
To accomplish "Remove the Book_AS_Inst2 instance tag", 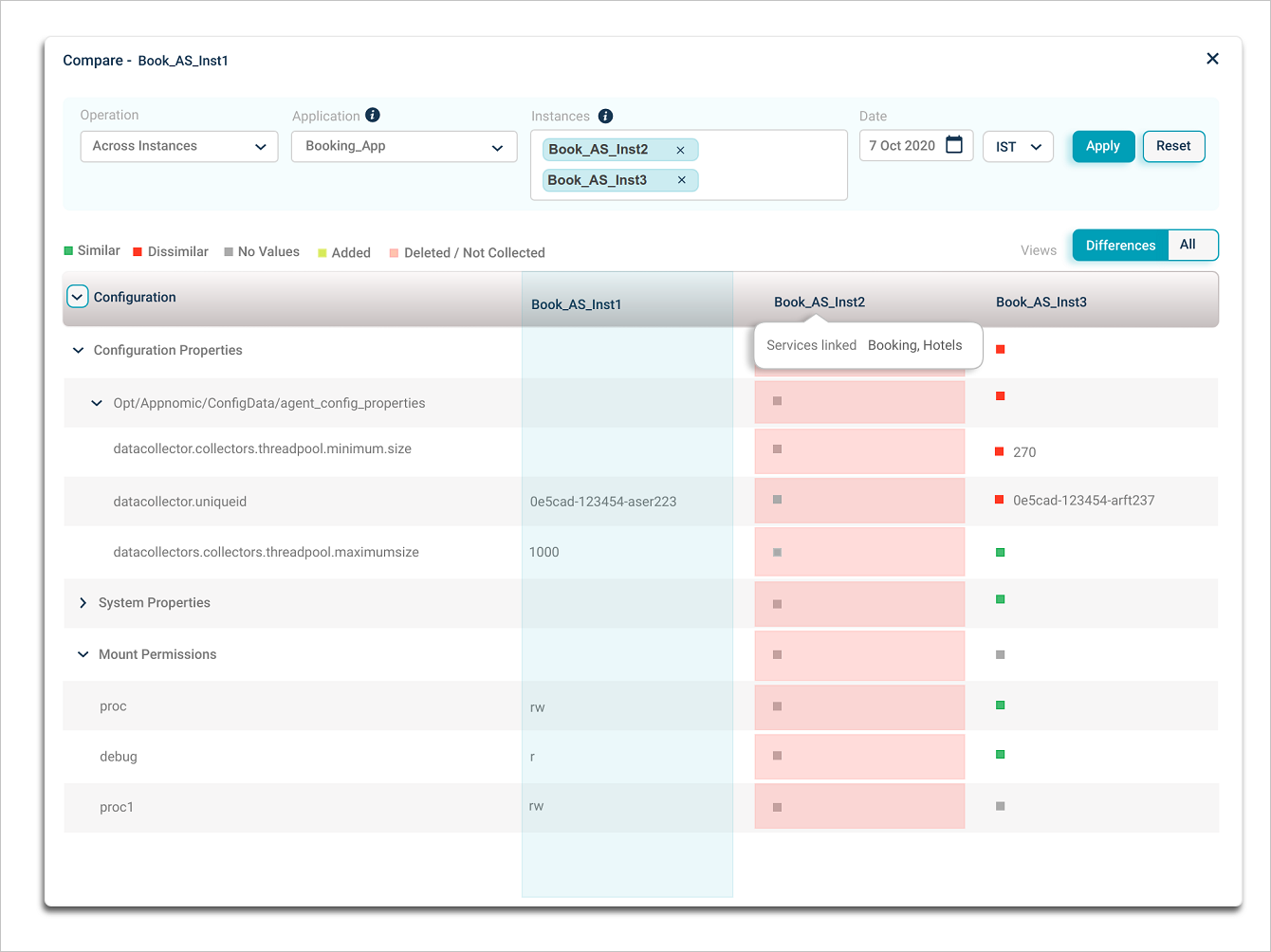I will click(x=680, y=150).
